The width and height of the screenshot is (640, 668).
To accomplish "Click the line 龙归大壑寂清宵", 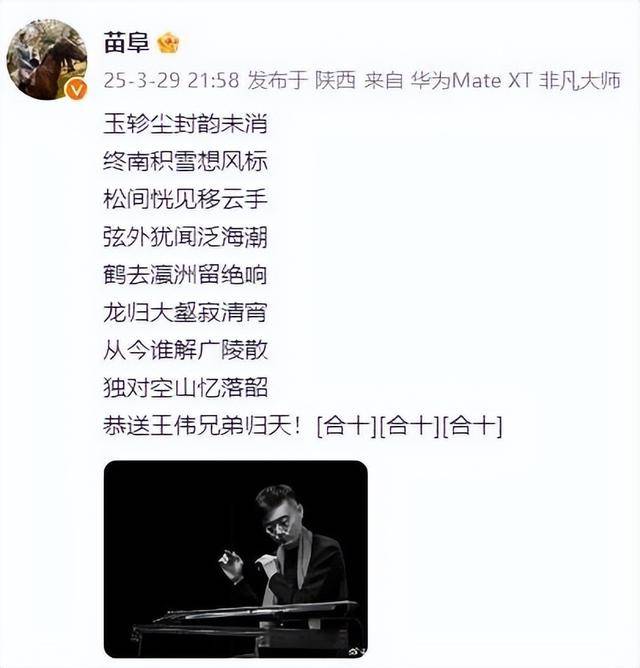I will (x=185, y=313).
